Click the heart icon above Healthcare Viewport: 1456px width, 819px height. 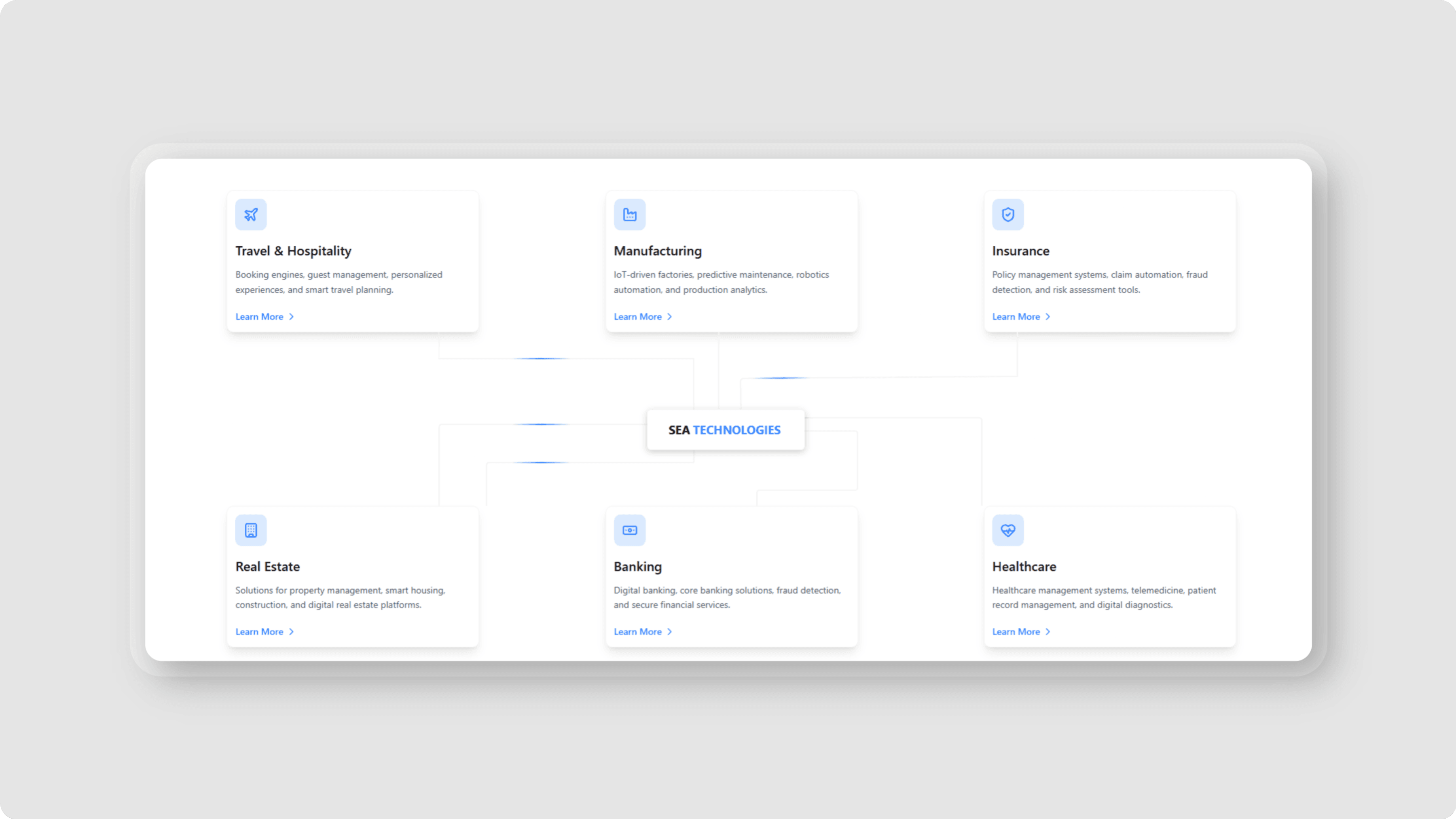[1008, 530]
